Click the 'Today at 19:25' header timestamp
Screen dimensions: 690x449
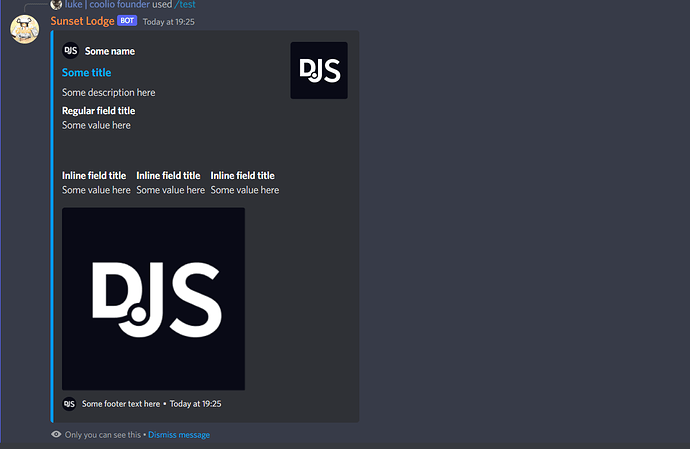169,22
